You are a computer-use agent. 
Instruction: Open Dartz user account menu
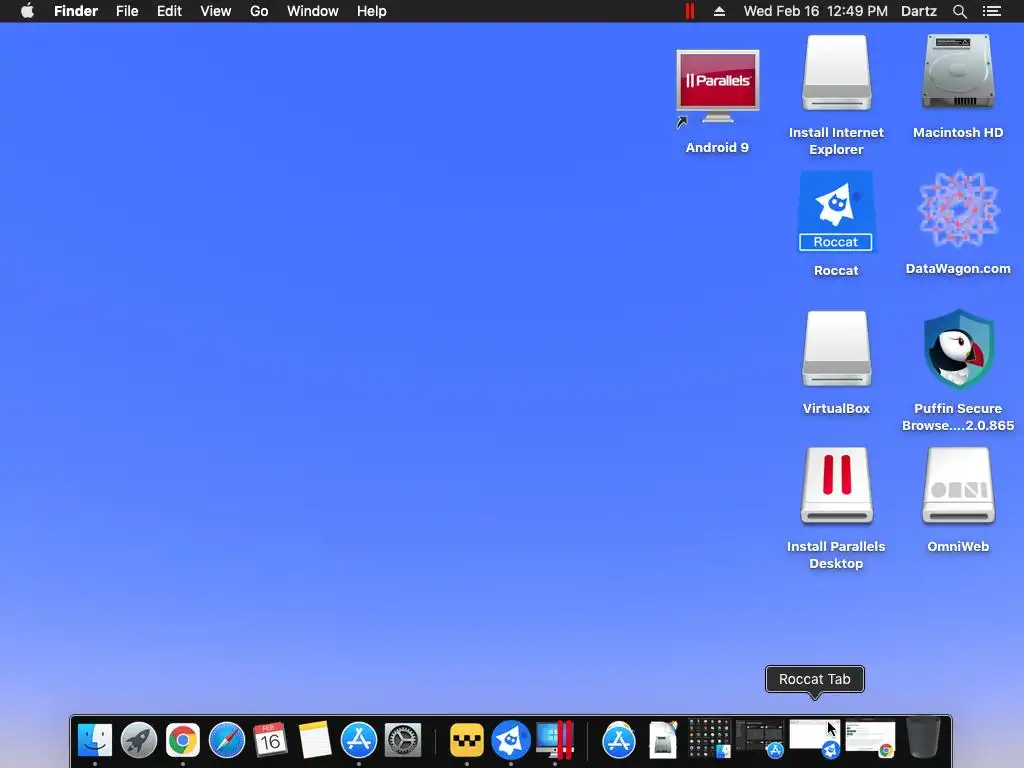pos(919,11)
